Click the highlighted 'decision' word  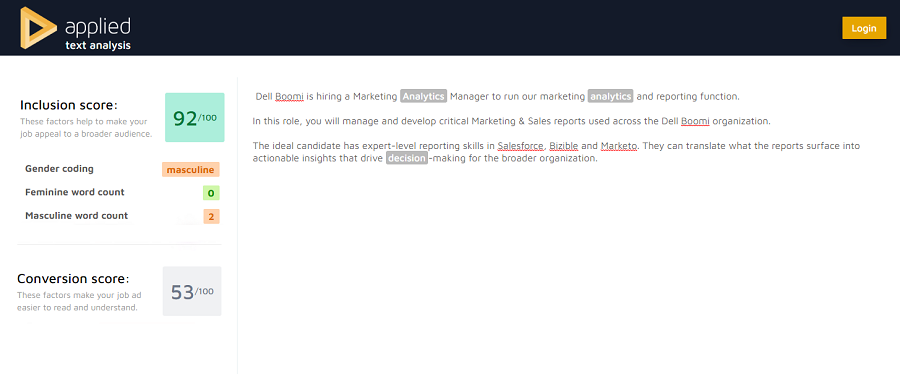click(407, 158)
